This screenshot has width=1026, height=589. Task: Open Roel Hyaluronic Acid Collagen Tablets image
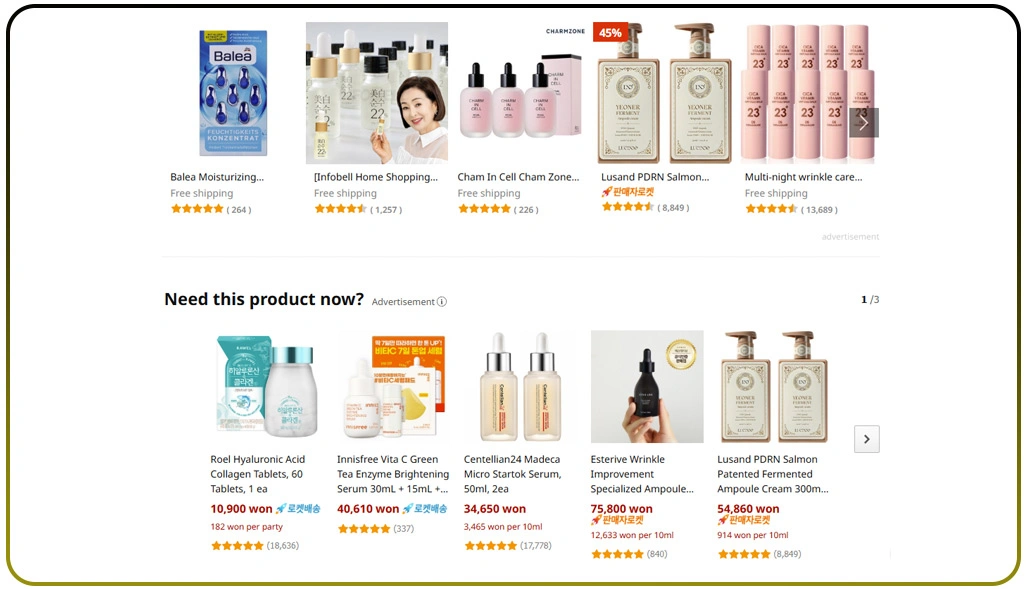click(268, 387)
